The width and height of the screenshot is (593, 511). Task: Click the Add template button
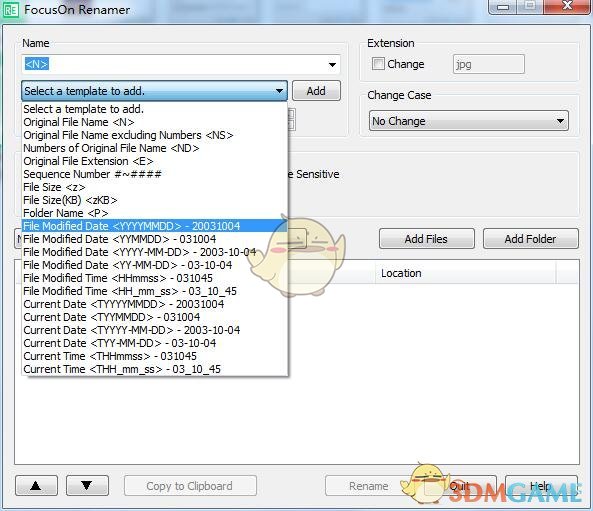point(316,91)
